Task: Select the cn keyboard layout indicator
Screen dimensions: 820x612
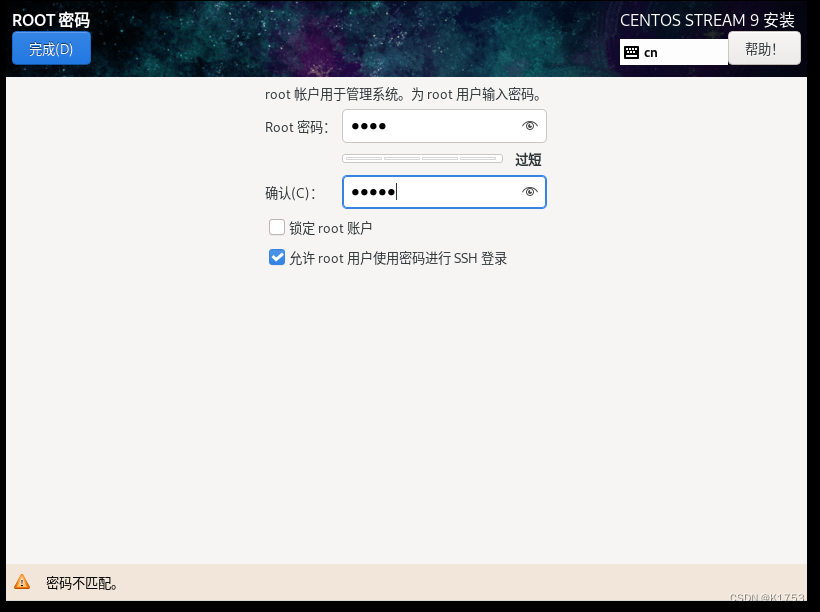Action: (674, 52)
